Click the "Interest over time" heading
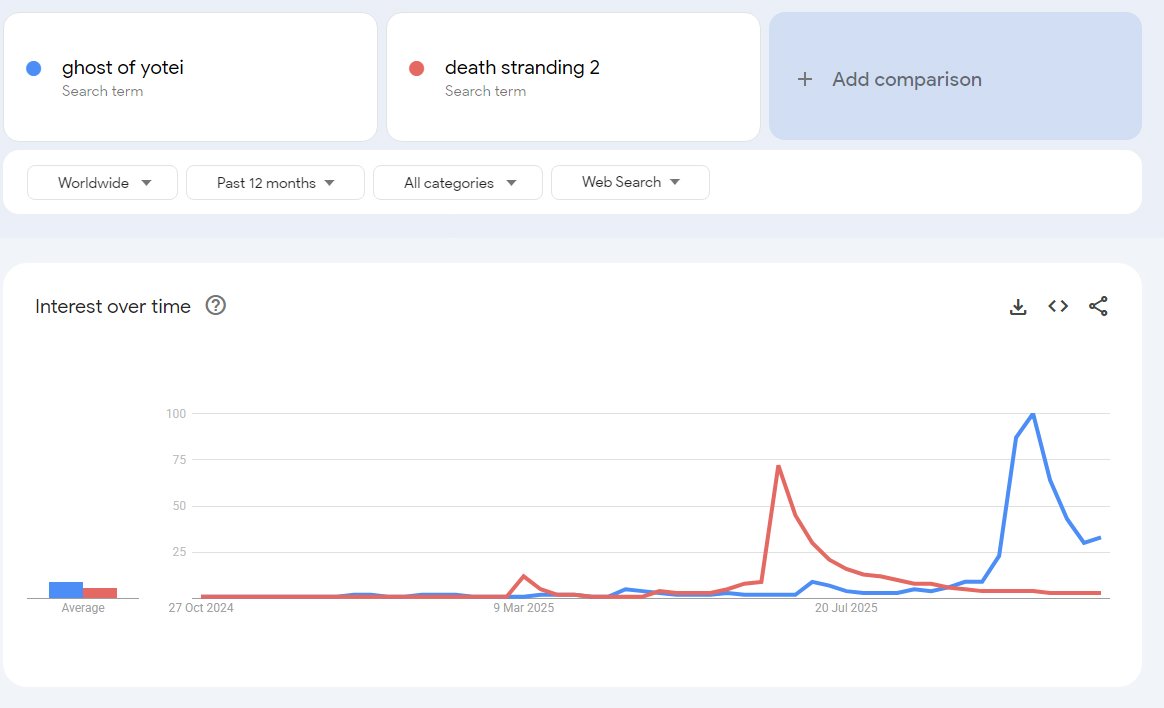 click(113, 307)
